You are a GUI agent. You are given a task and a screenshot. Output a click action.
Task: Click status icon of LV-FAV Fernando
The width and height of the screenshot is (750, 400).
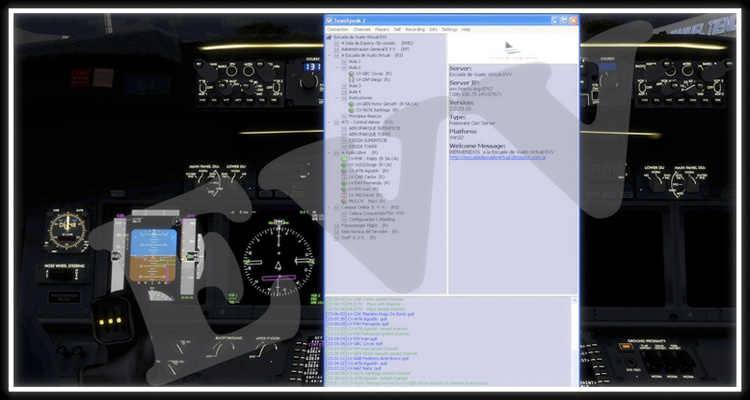tap(344, 183)
